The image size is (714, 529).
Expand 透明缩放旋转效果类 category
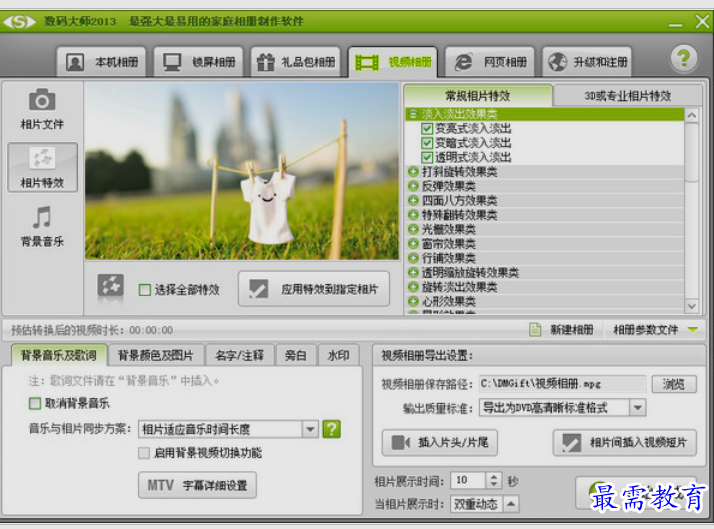[413, 272]
